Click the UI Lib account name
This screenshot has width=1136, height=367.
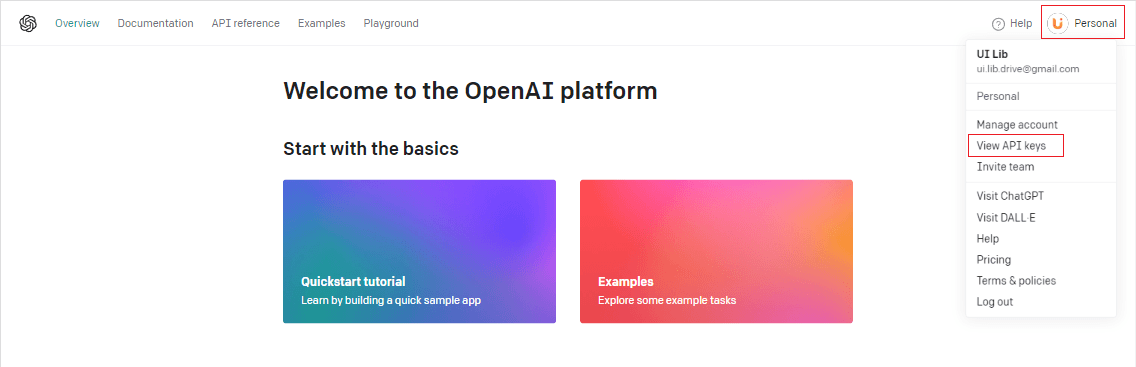pyautogui.click(x=993, y=54)
